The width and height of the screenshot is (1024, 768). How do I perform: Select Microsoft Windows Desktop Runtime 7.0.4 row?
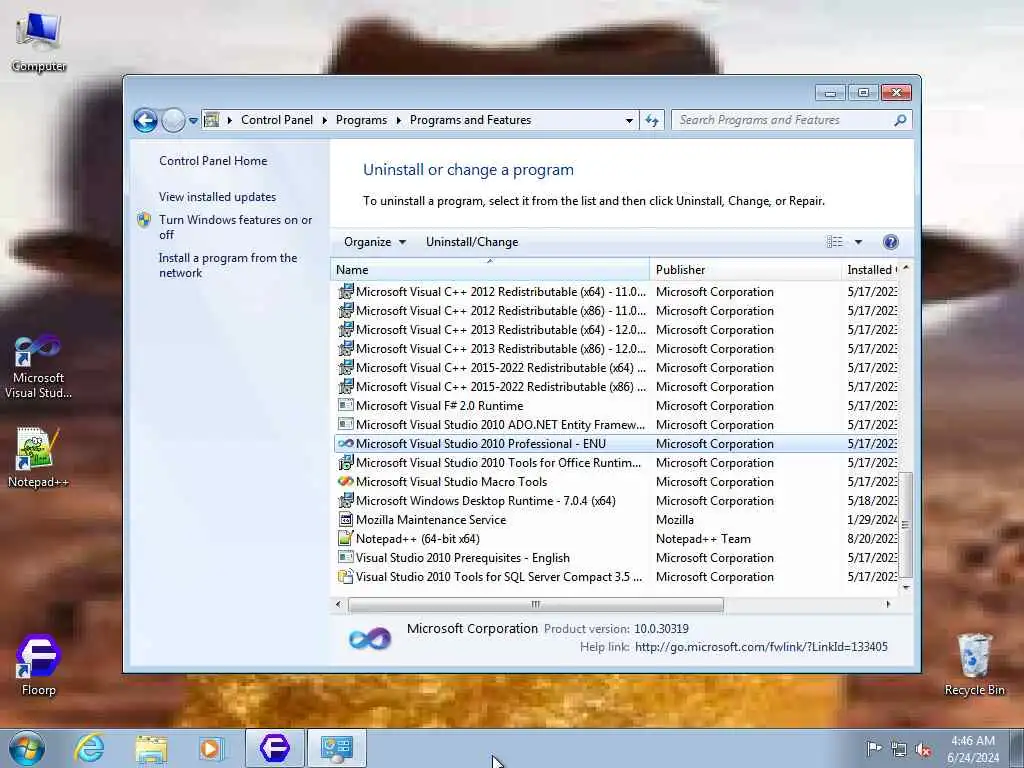tap(616, 500)
